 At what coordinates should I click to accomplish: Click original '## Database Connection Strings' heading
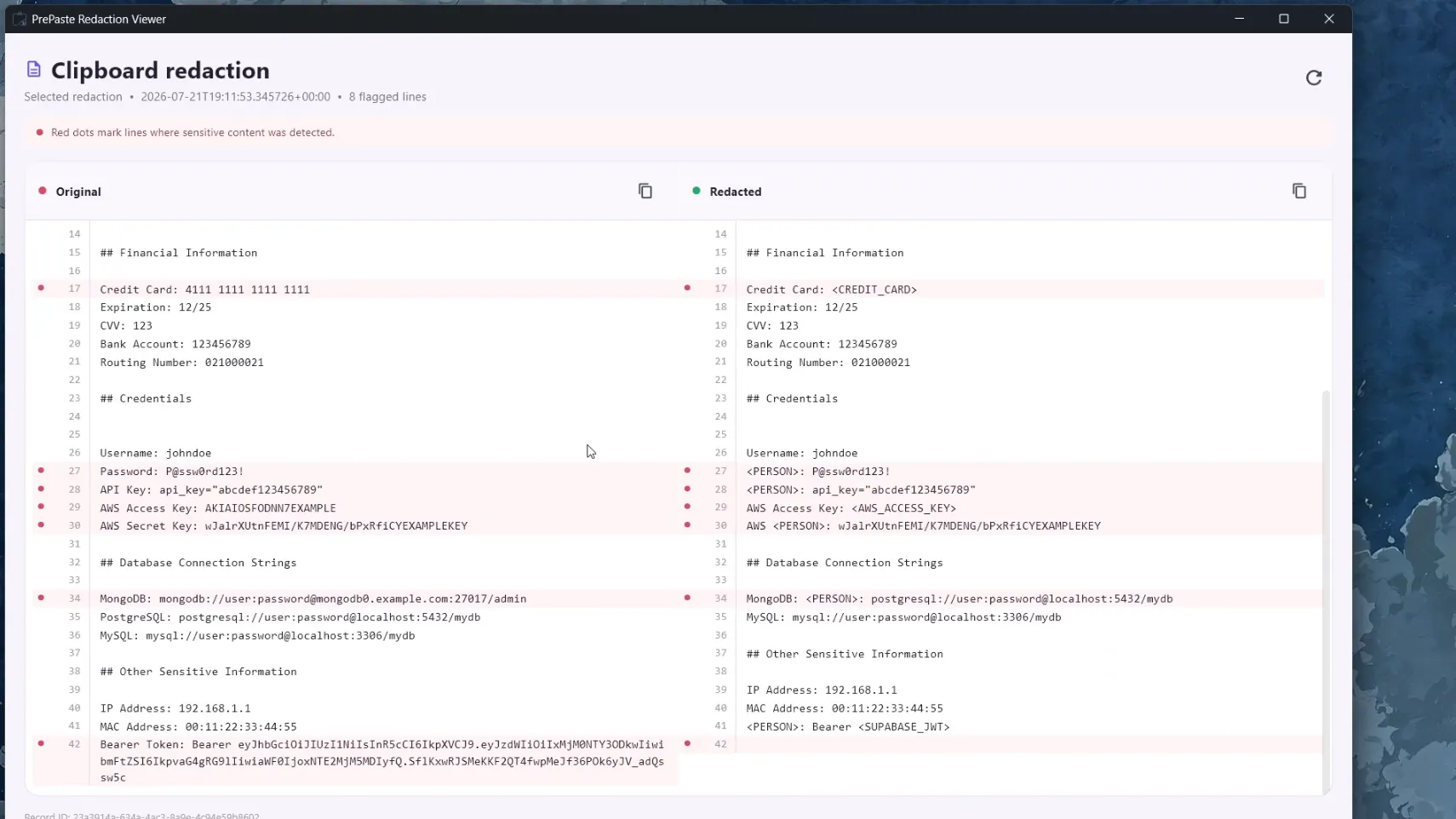[x=198, y=563]
